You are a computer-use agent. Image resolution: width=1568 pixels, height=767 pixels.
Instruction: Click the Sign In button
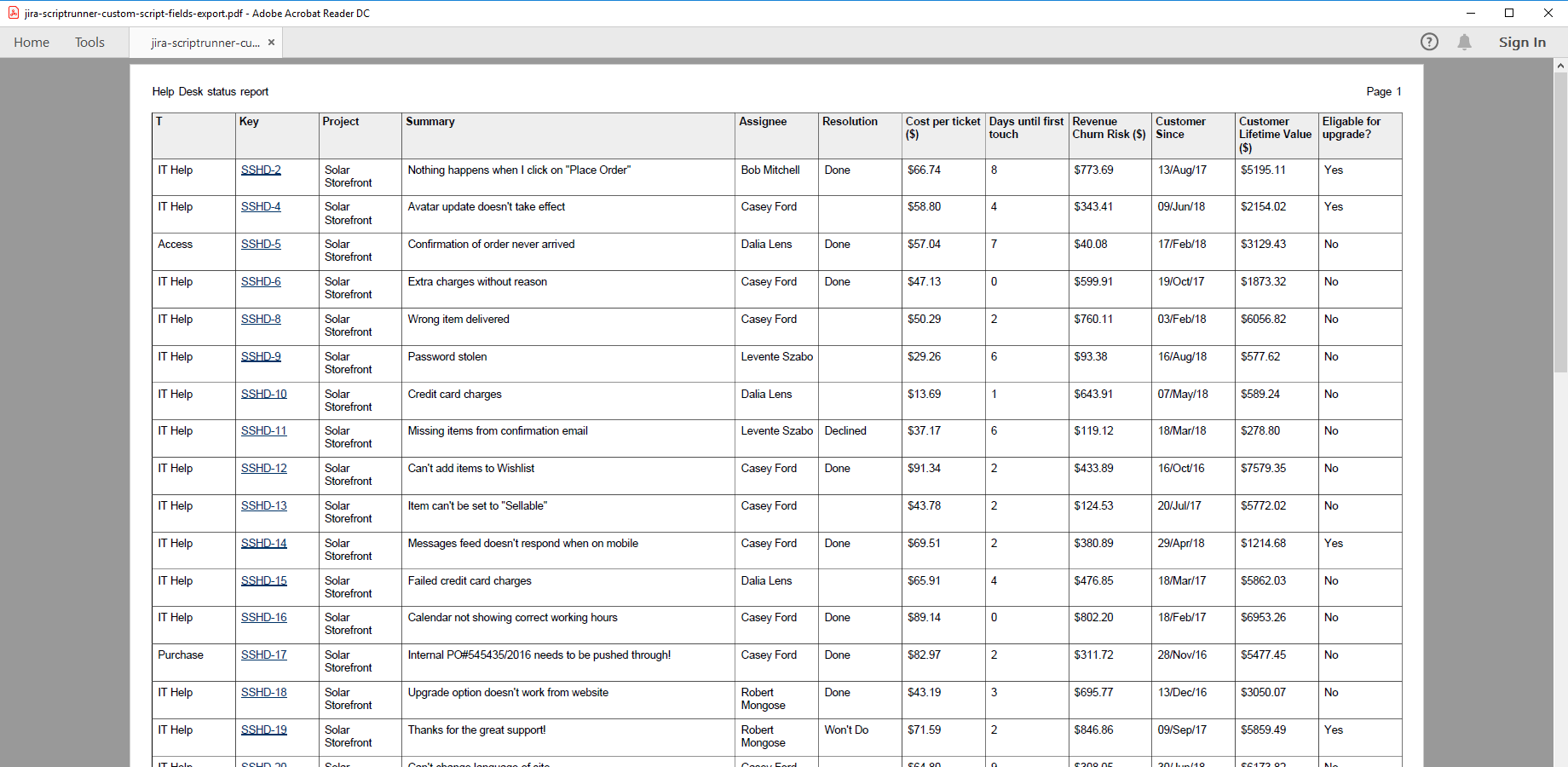point(1522,43)
